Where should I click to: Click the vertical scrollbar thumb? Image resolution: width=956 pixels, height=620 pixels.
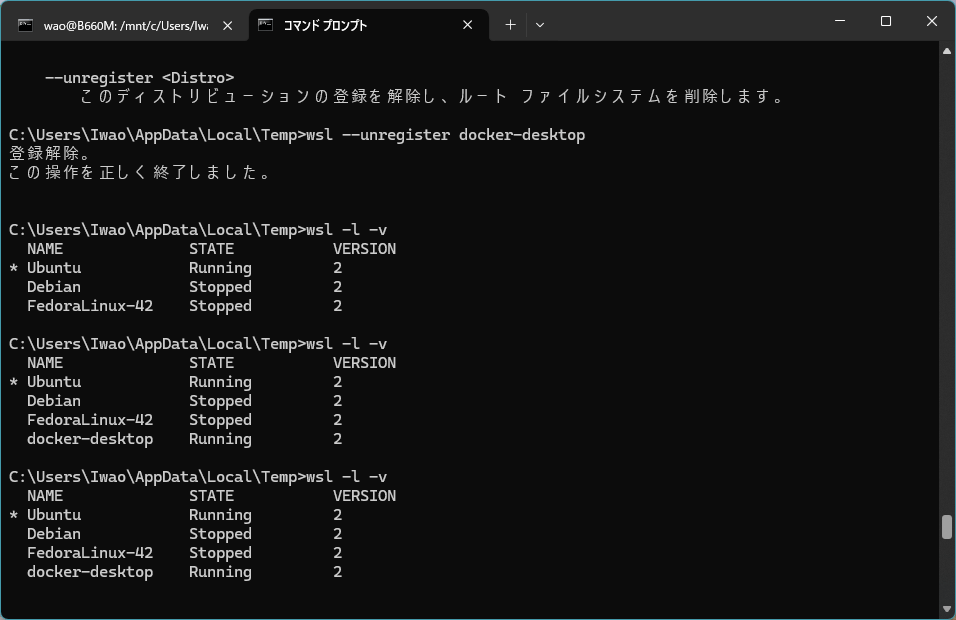click(x=946, y=527)
